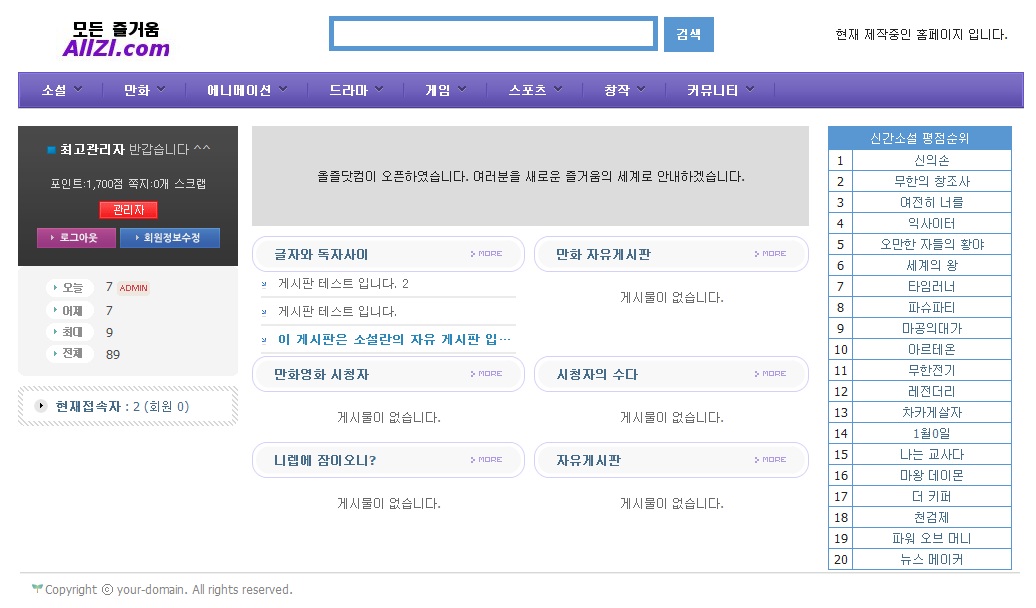Image resolution: width=1036 pixels, height=608 pixels.
Task: Focus the search input field at top
Action: (493, 34)
